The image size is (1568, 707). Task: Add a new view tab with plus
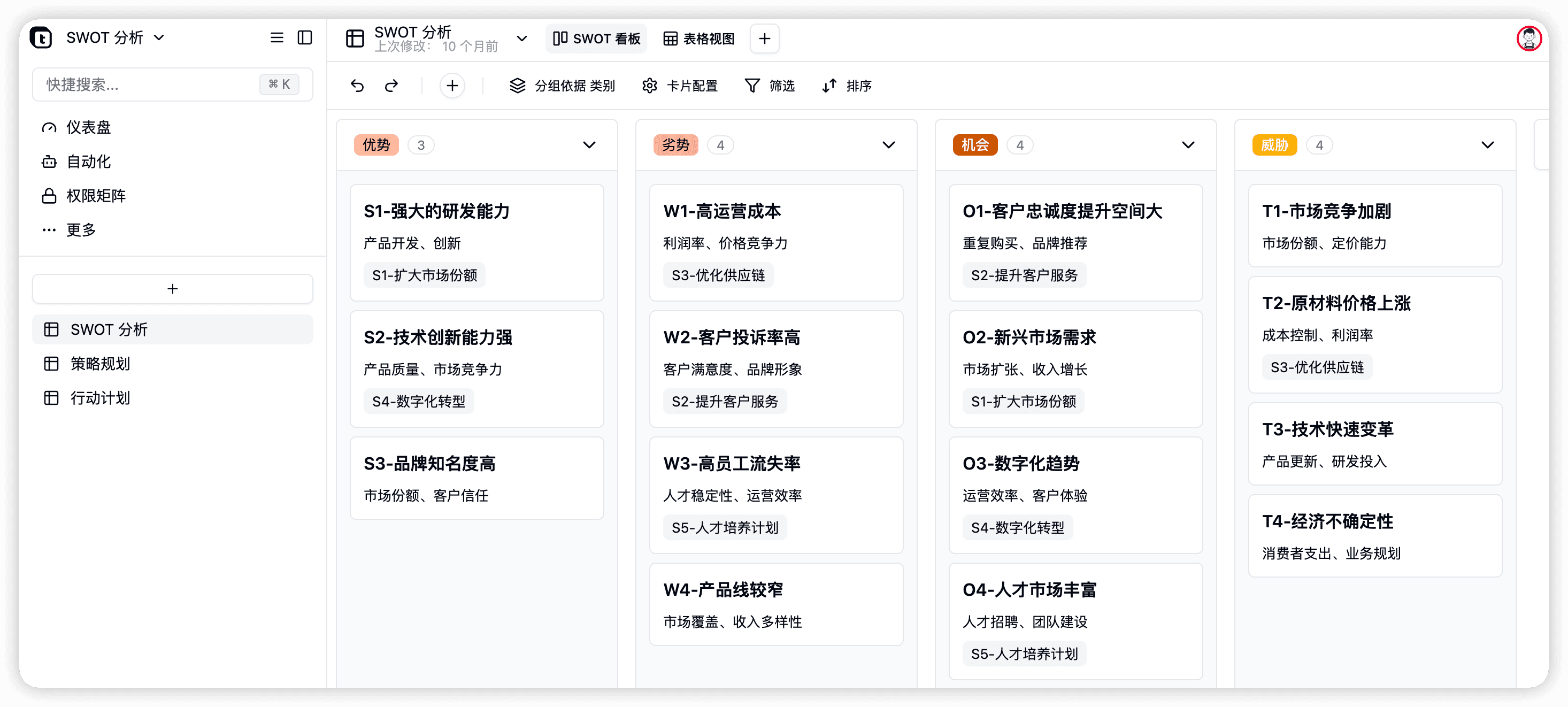(765, 39)
